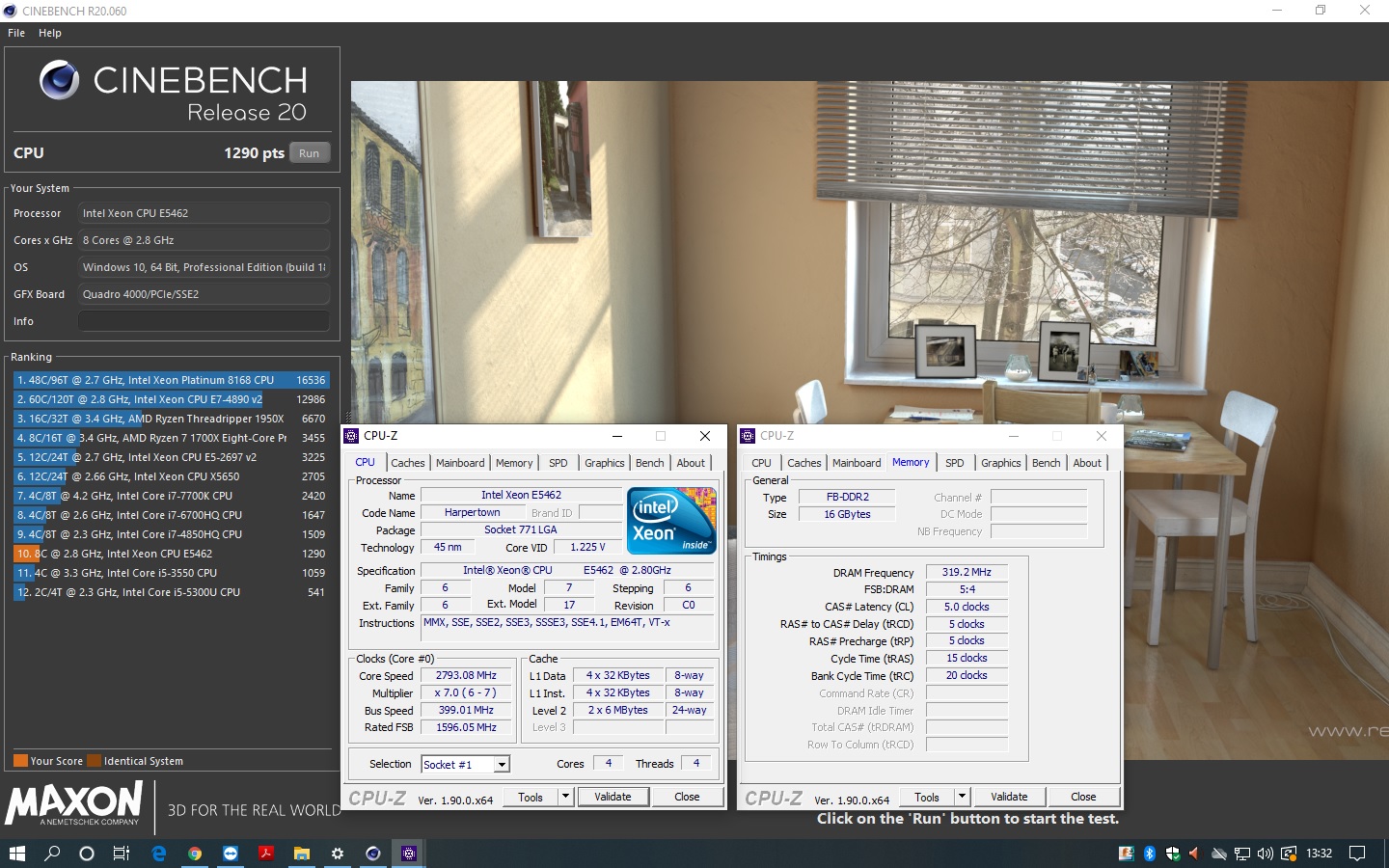Click the GFX Board Quadro 4000 field
This screenshot has height=868, width=1389.
(x=204, y=294)
